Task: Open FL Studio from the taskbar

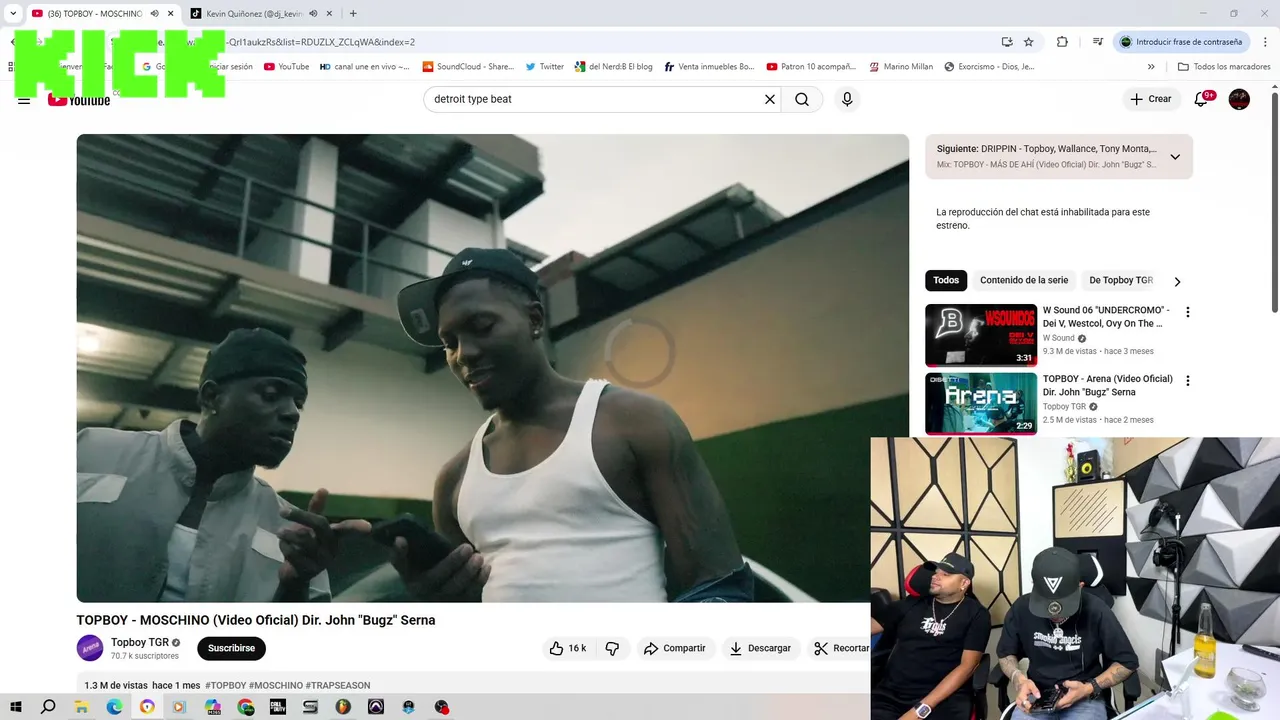Action: (343, 707)
